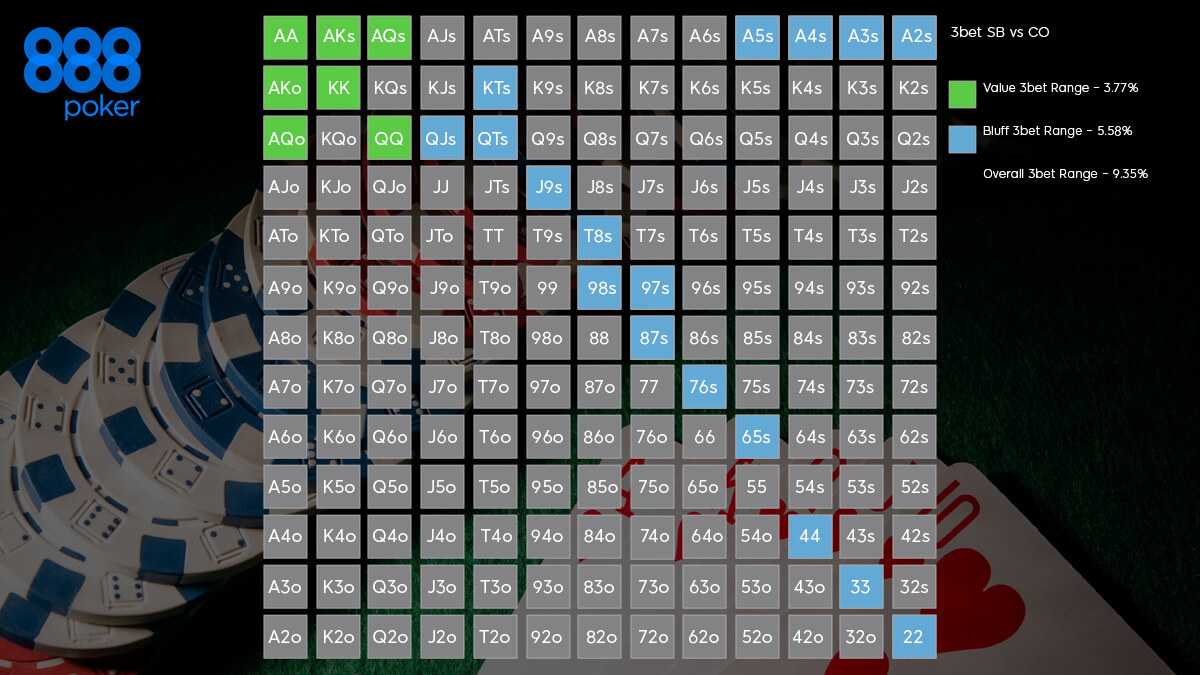Viewport: 1200px width, 675px height.
Task: Click the 888poker logo
Action: tap(82, 73)
